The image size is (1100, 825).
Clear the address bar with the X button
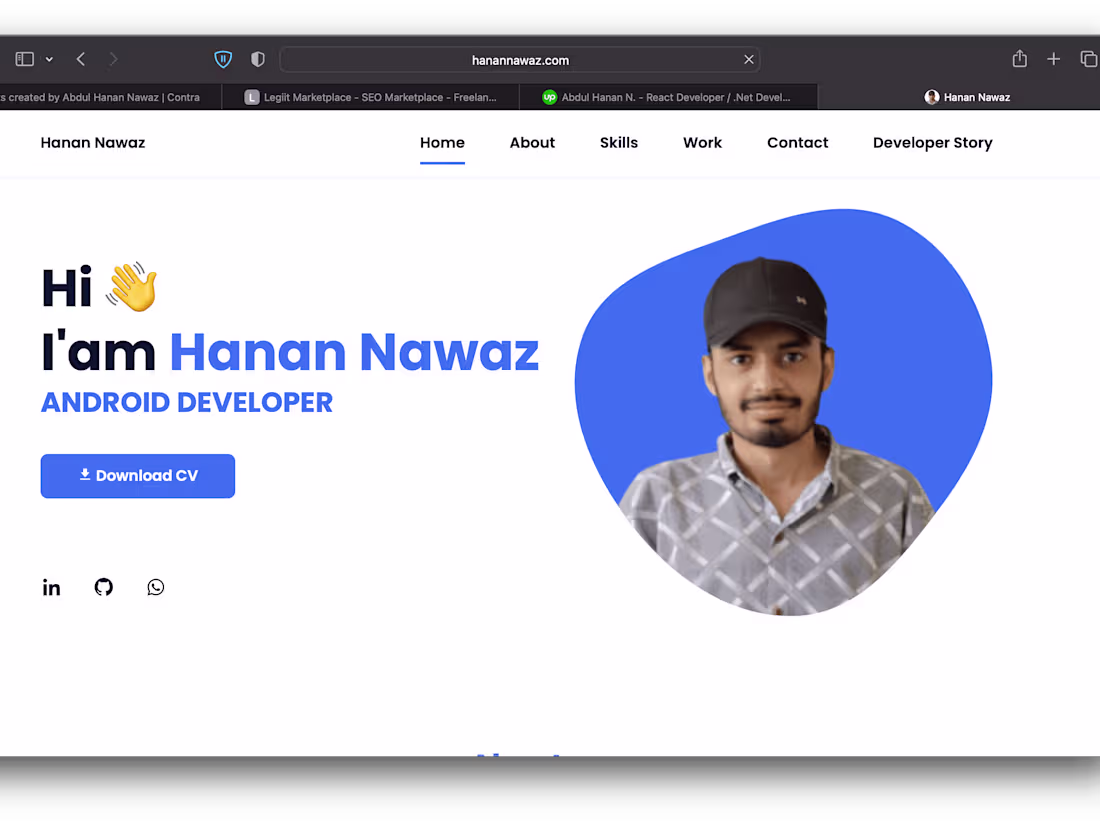pos(748,59)
